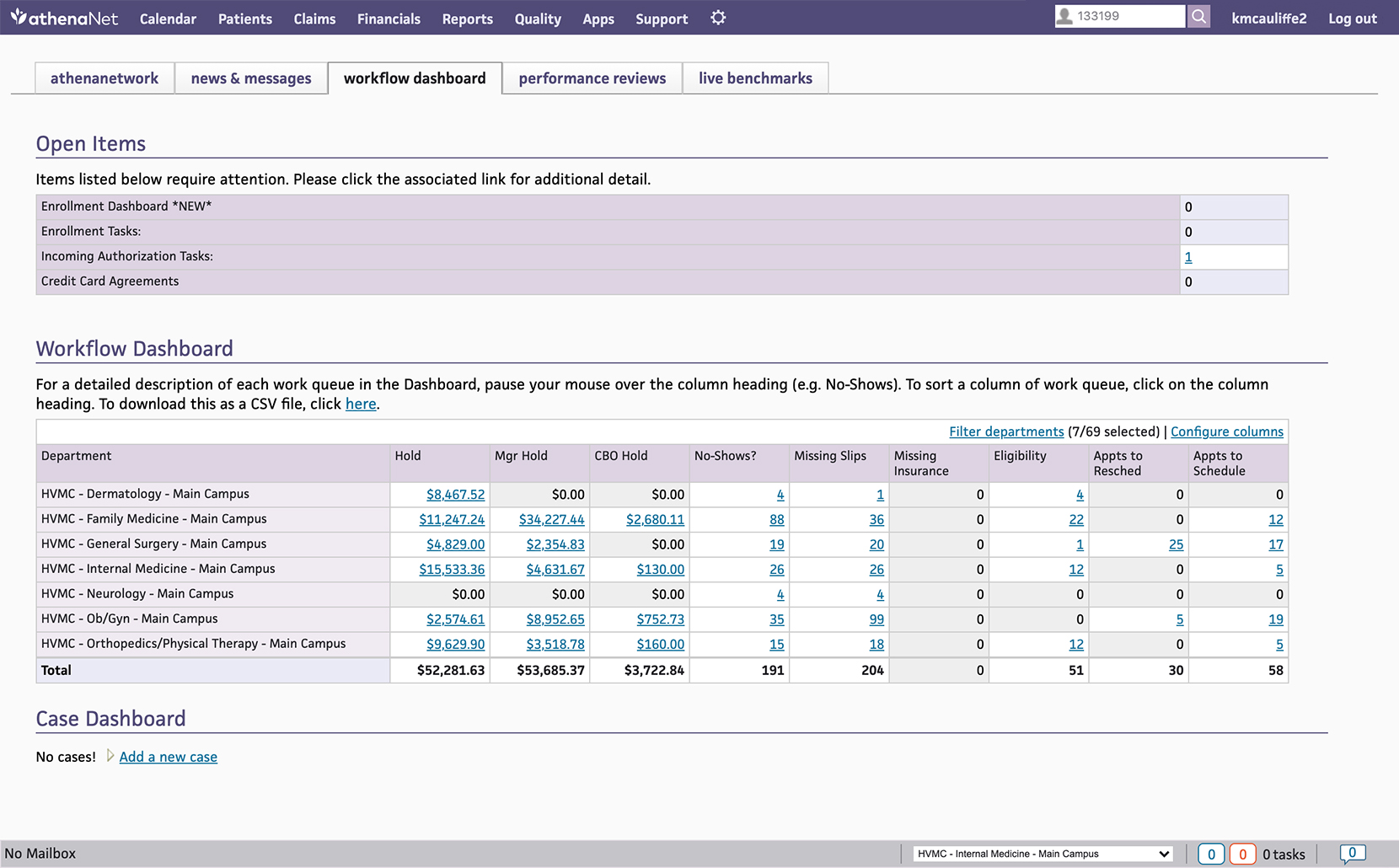The height and width of the screenshot is (868, 1399).
Task: Click the magnifier search button
Action: click(x=1198, y=16)
